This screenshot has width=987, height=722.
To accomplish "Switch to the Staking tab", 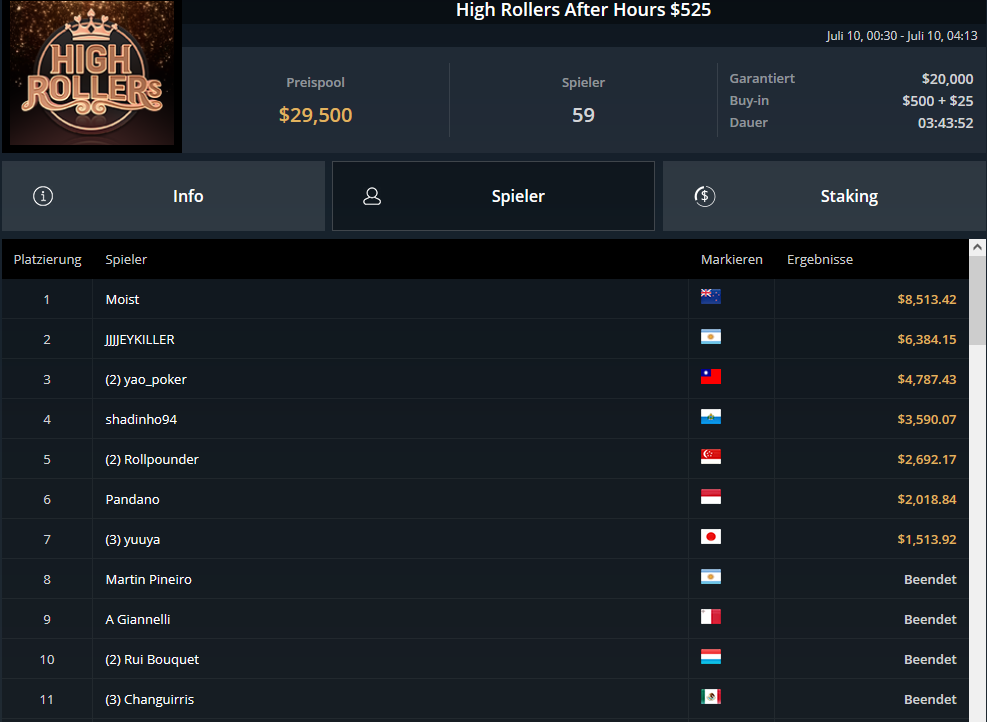I will [825, 196].
